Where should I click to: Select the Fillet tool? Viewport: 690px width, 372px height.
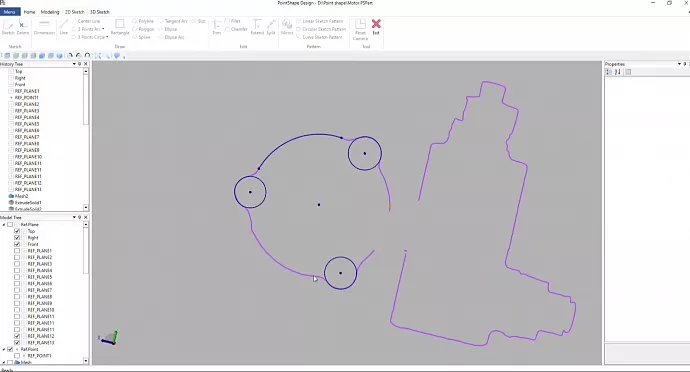coord(233,21)
